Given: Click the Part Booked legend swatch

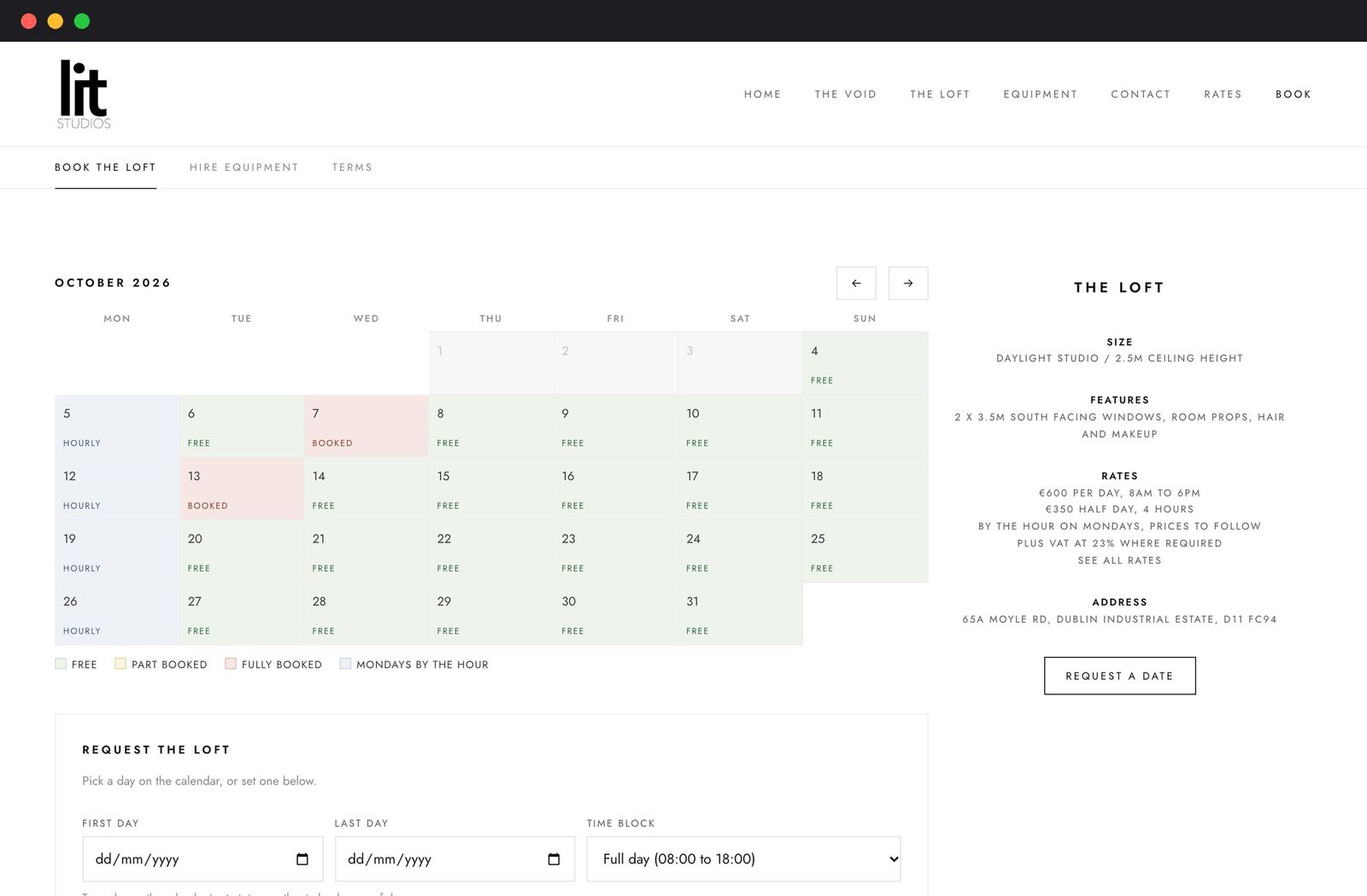Looking at the screenshot, I should (x=120, y=664).
